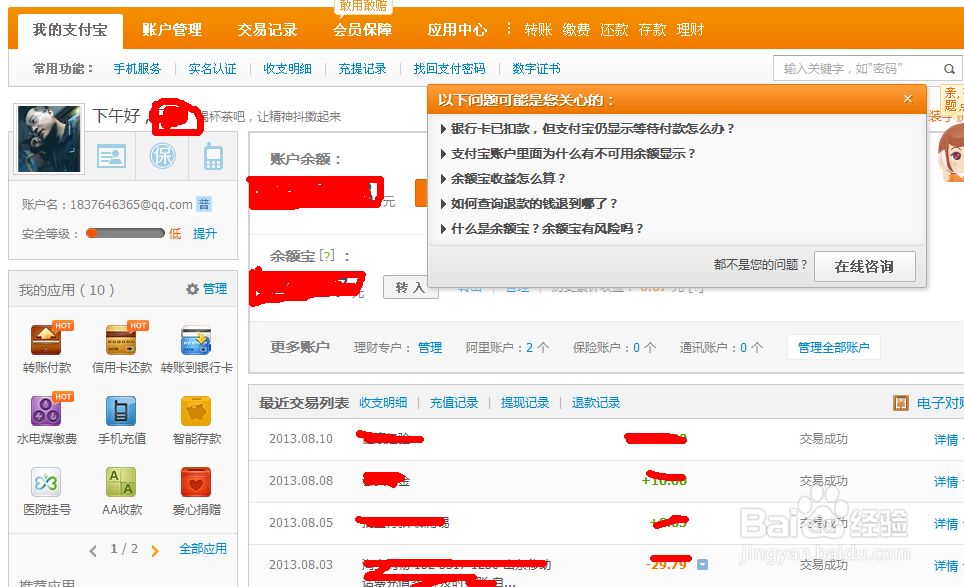Click the profile avatar photo
The height and width of the screenshot is (587, 964).
coord(49,139)
